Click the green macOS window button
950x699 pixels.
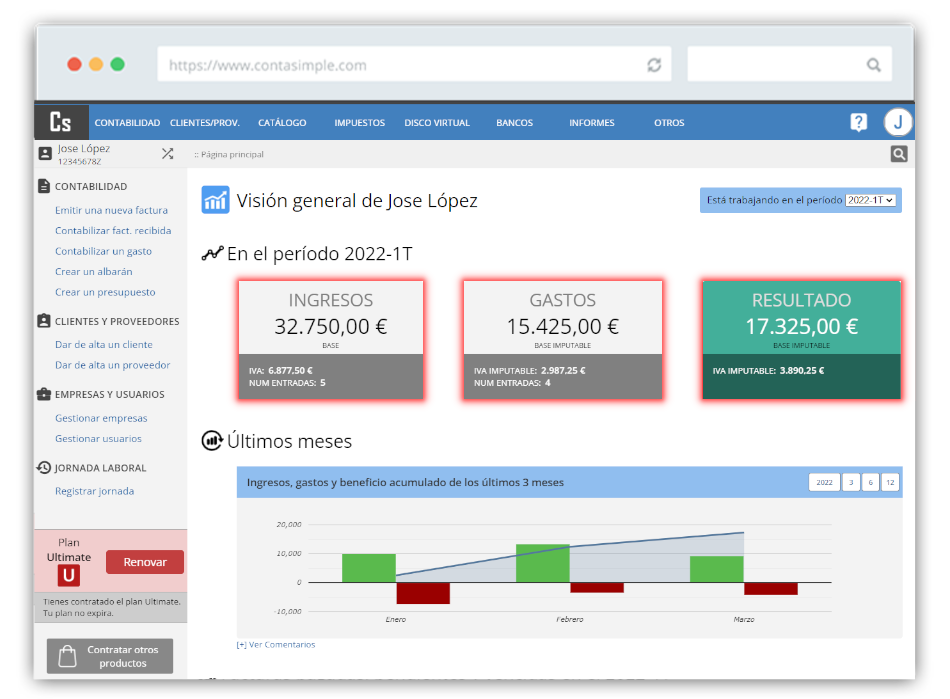pos(118,64)
